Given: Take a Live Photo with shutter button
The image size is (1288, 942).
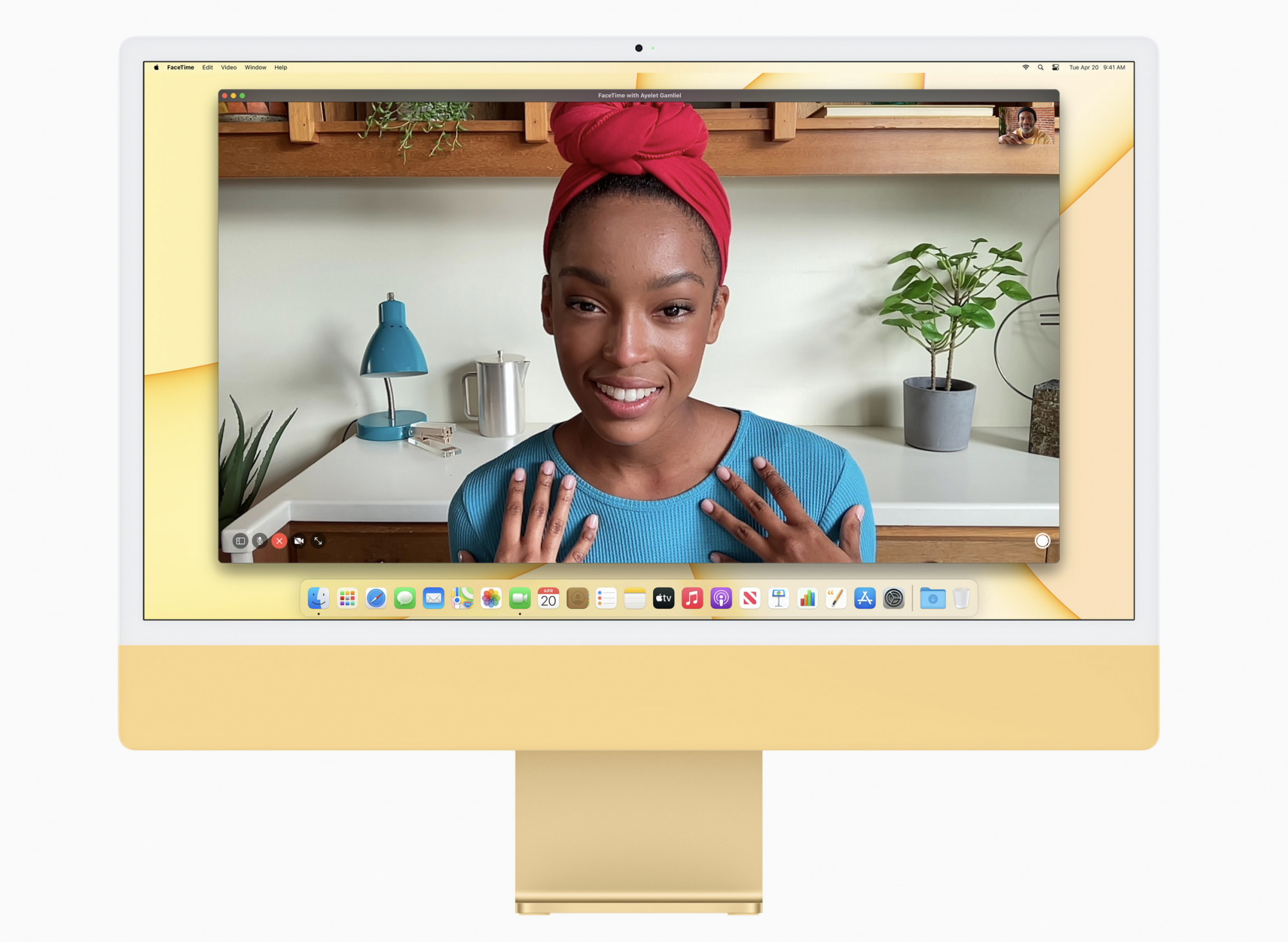Looking at the screenshot, I should pyautogui.click(x=1041, y=541).
